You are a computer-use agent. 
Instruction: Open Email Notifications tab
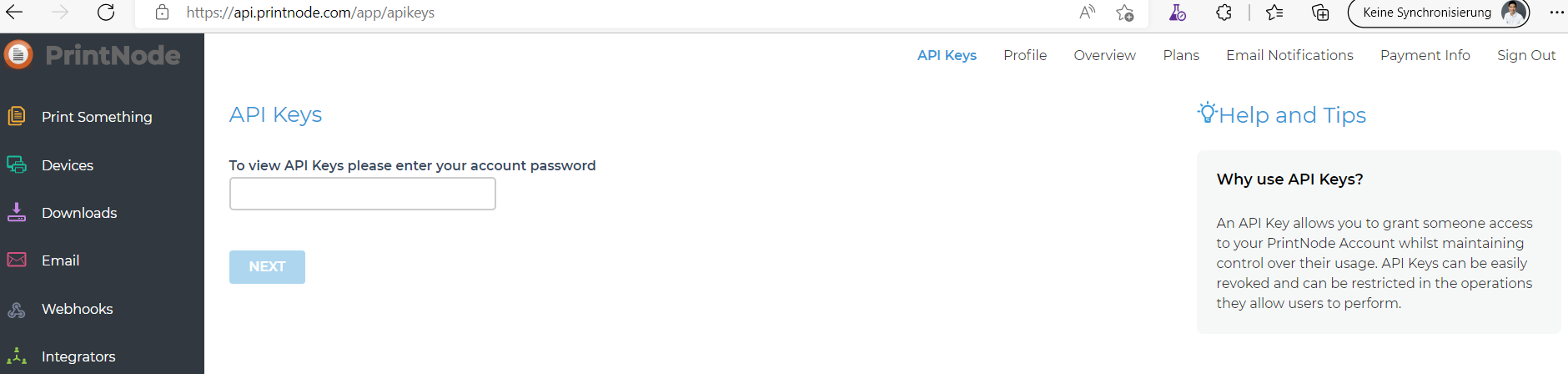(x=1289, y=55)
